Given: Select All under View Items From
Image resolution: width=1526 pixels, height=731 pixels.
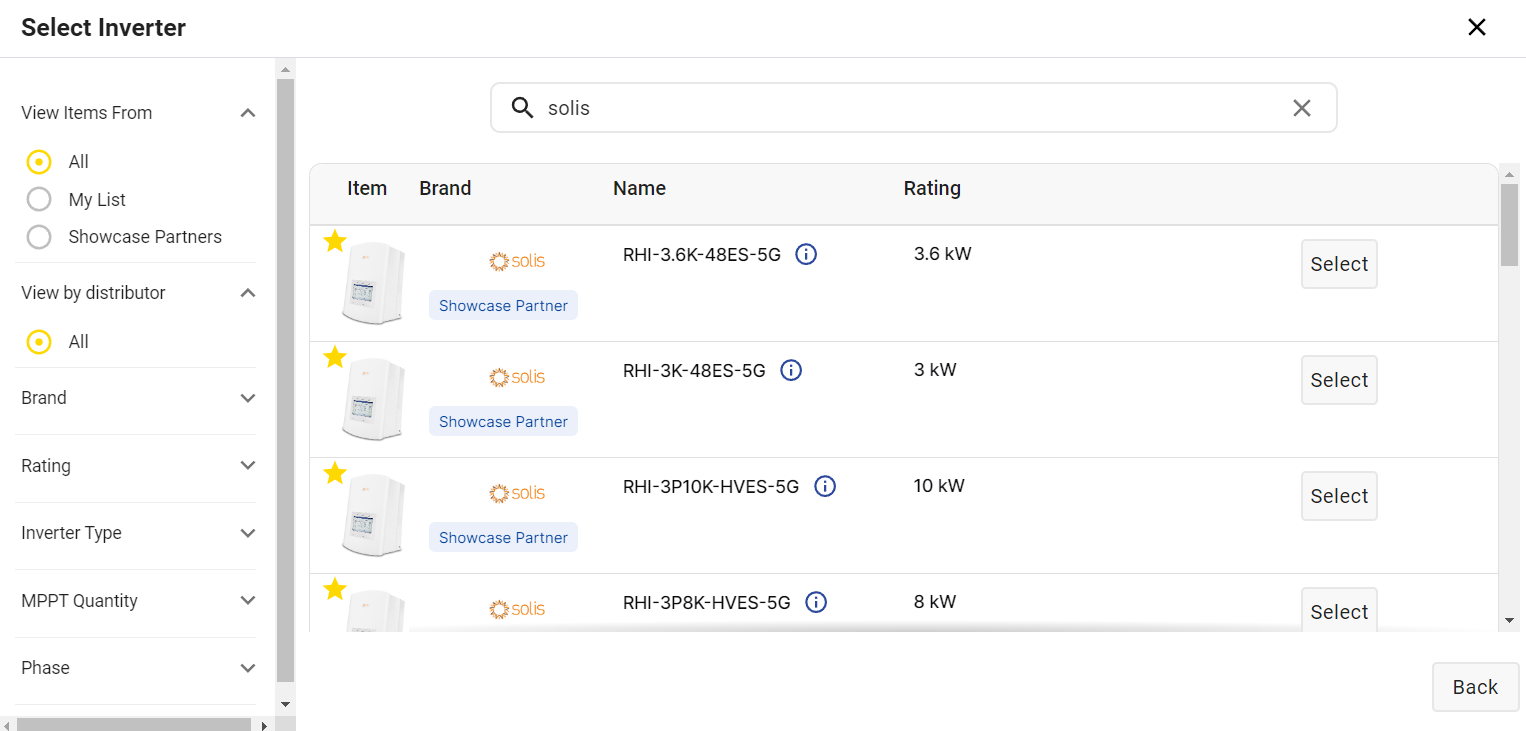Looking at the screenshot, I should click(x=39, y=162).
